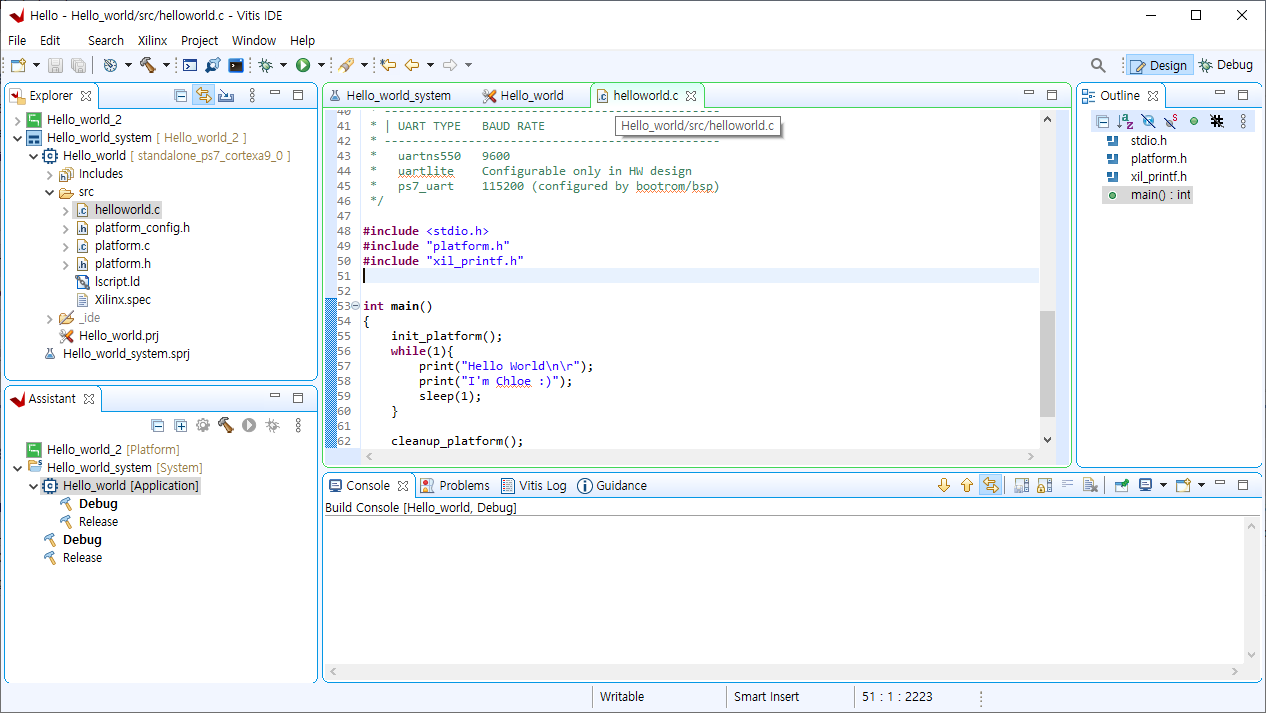The image size is (1266, 713).
Task: Switch to the Guidance tab
Action: pyautogui.click(x=612, y=486)
